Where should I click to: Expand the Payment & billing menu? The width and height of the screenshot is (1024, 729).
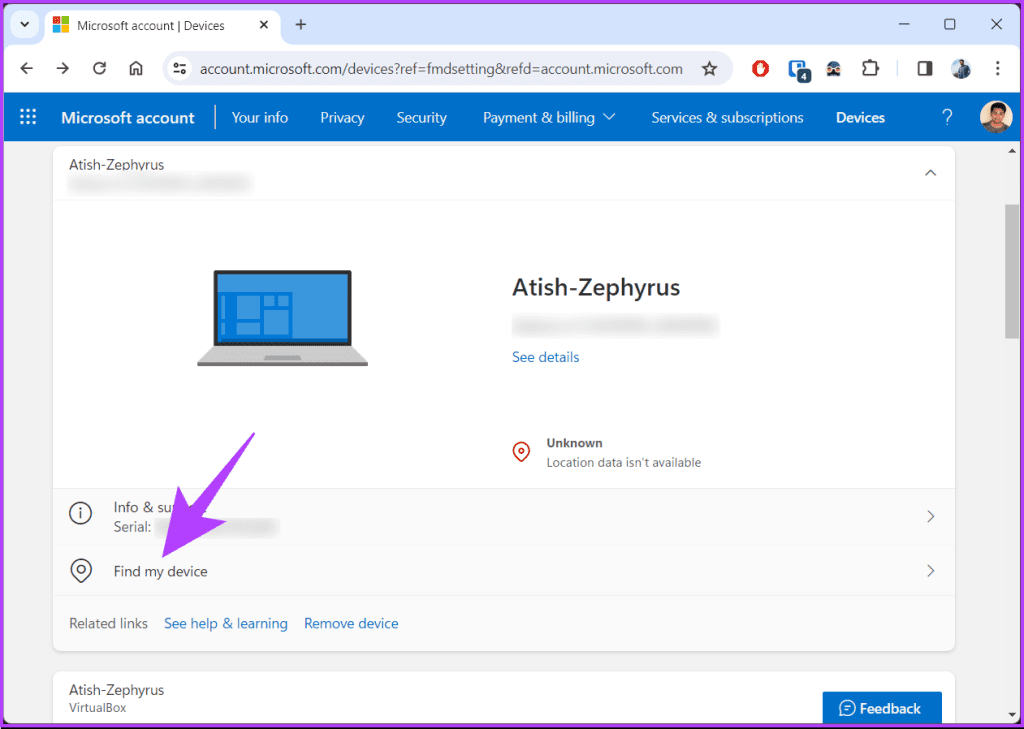pos(549,118)
